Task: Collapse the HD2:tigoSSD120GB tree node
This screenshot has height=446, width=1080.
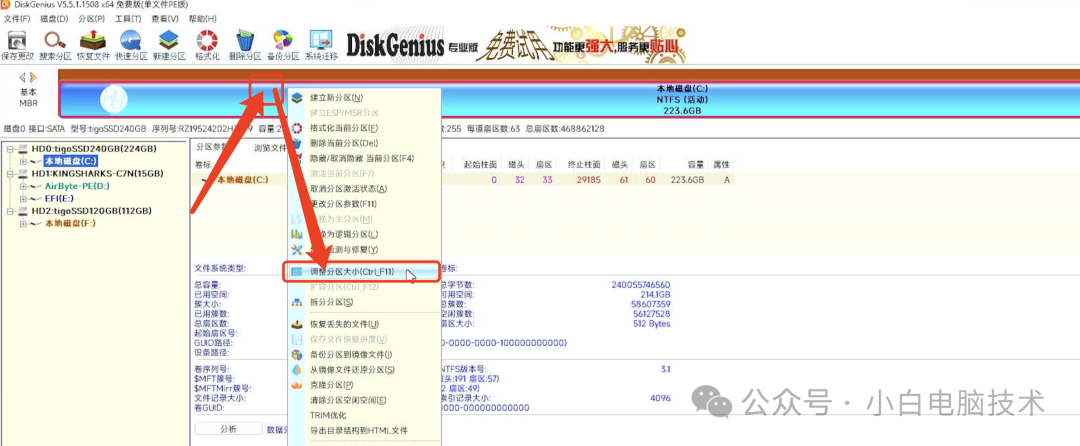Action: (11, 211)
